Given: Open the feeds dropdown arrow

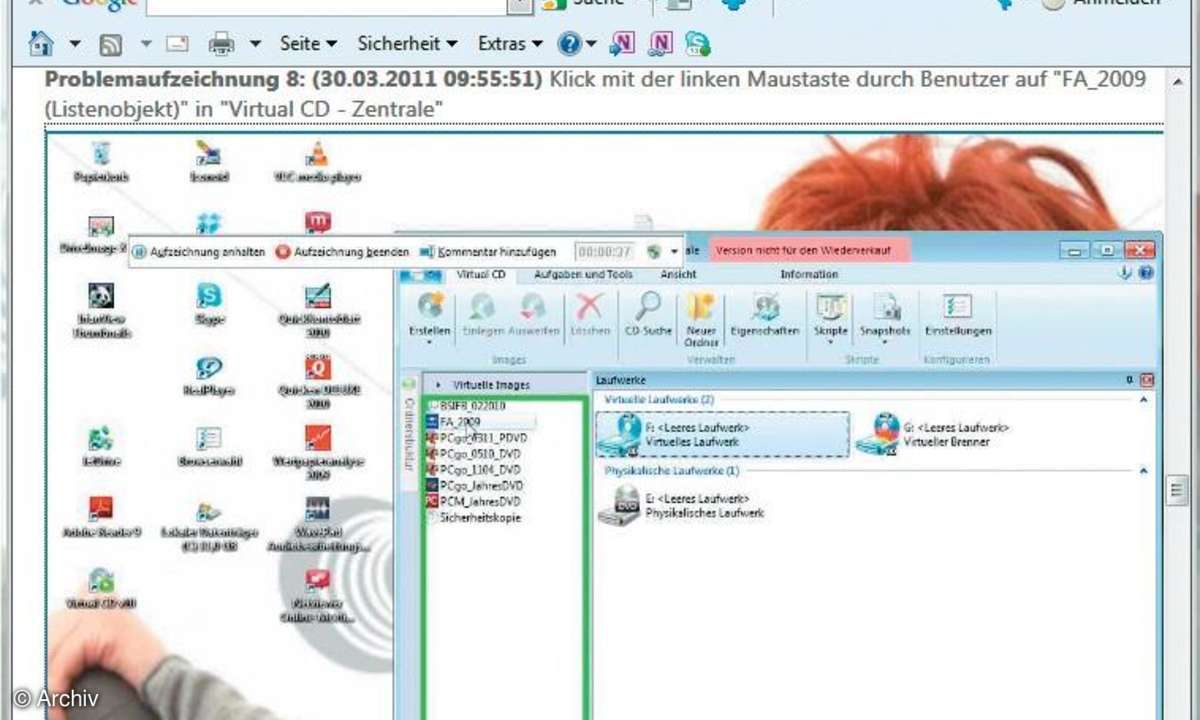Looking at the screenshot, I should pyautogui.click(x=146, y=44).
